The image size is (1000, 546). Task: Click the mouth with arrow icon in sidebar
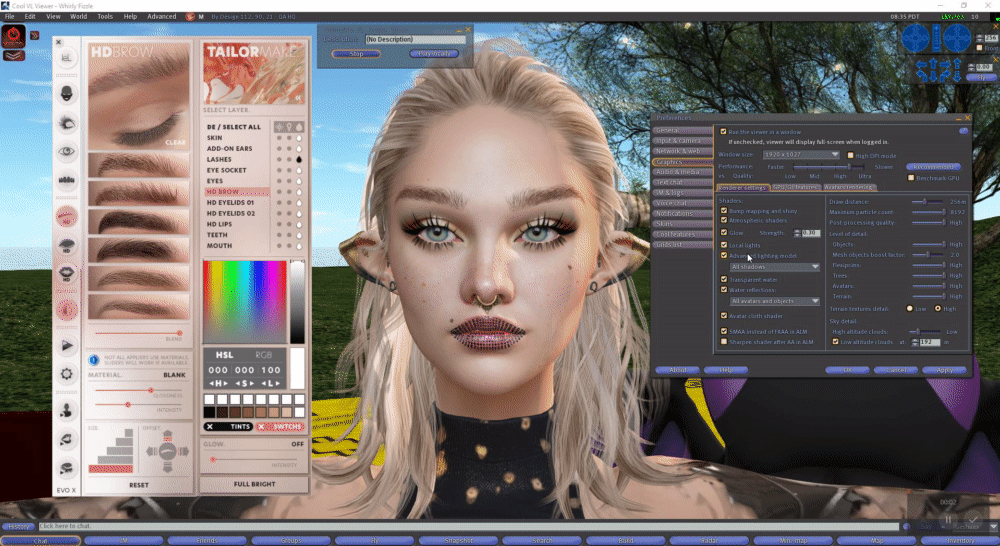pyautogui.click(x=66, y=439)
